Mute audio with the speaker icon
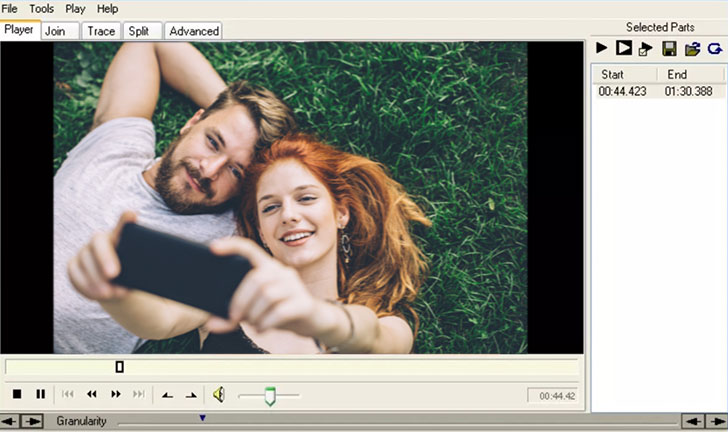 tap(219, 394)
